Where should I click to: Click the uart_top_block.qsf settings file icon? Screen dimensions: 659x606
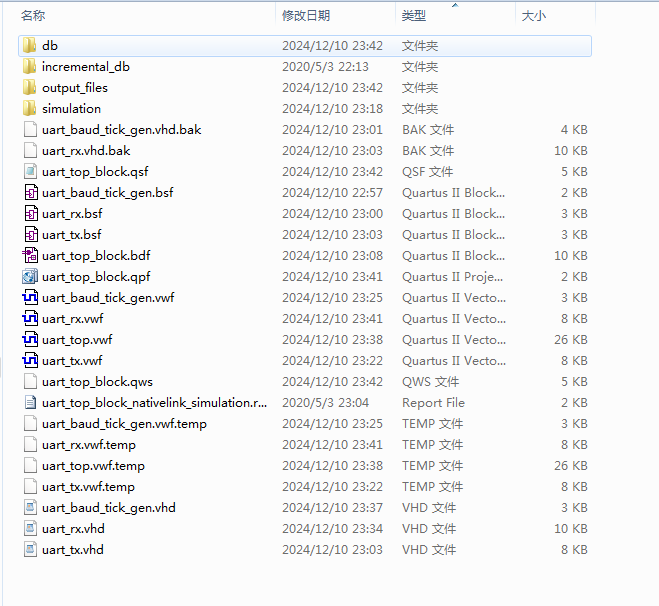tap(30, 171)
